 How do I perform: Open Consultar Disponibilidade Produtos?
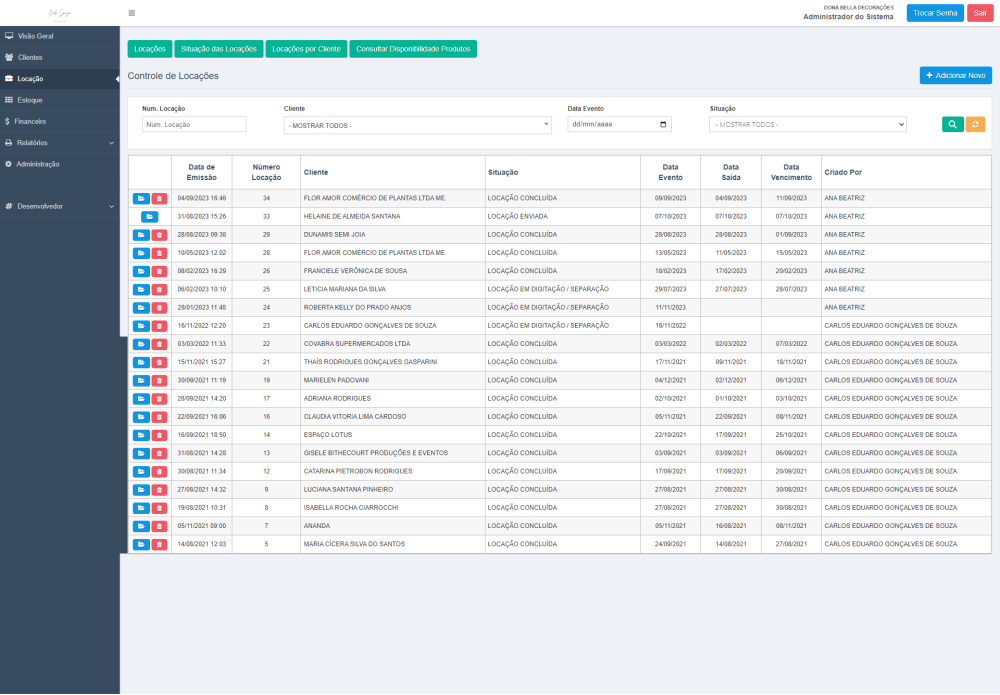coord(413,49)
